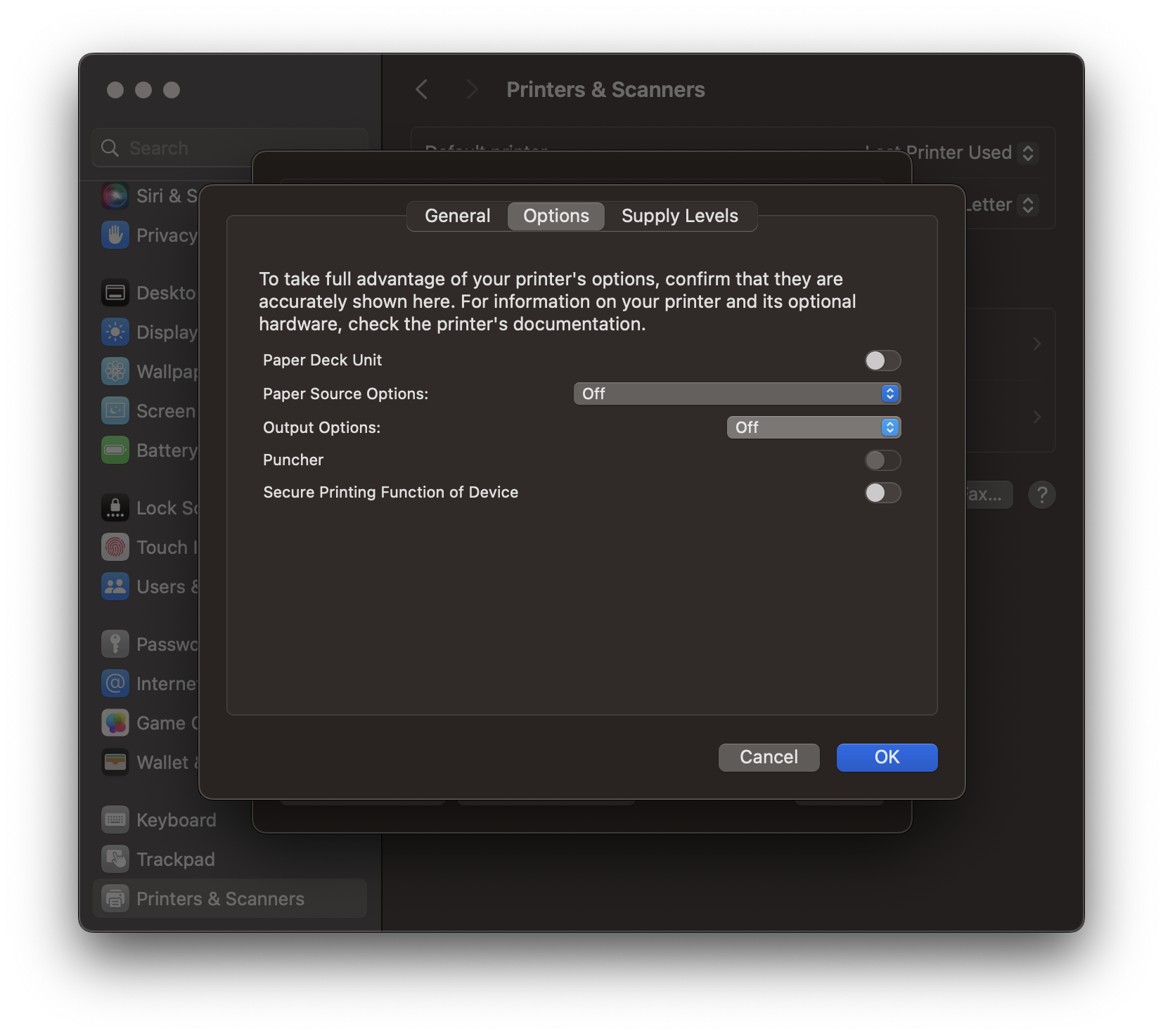Select the Battery icon in sidebar
Image resolution: width=1163 pixels, height=1036 pixels.
pyautogui.click(x=115, y=450)
